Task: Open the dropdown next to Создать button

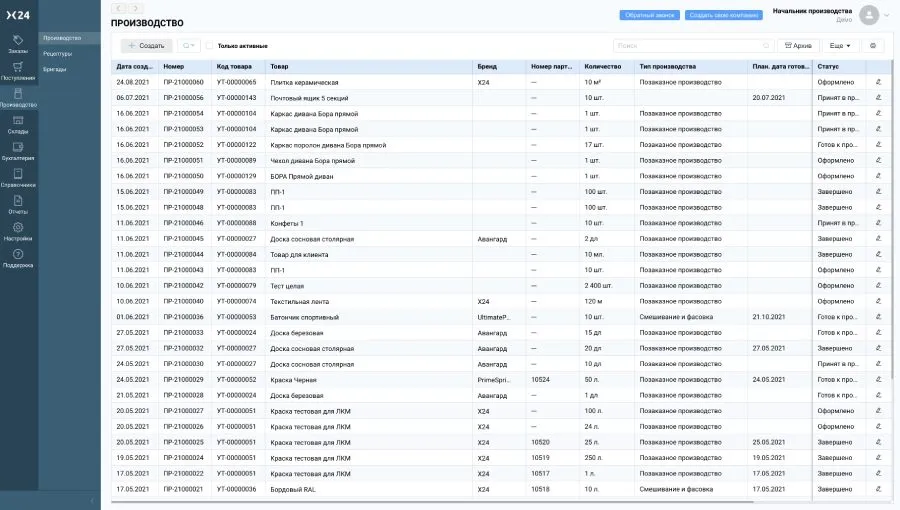Action: (187, 46)
